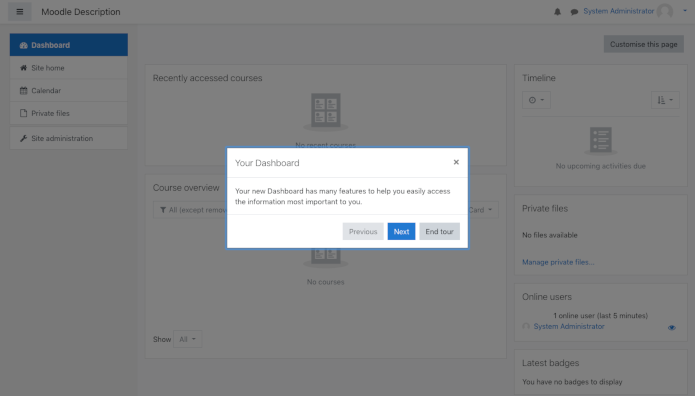Go to Dashboard in side navigation
This screenshot has width=695, height=396.
point(69,45)
